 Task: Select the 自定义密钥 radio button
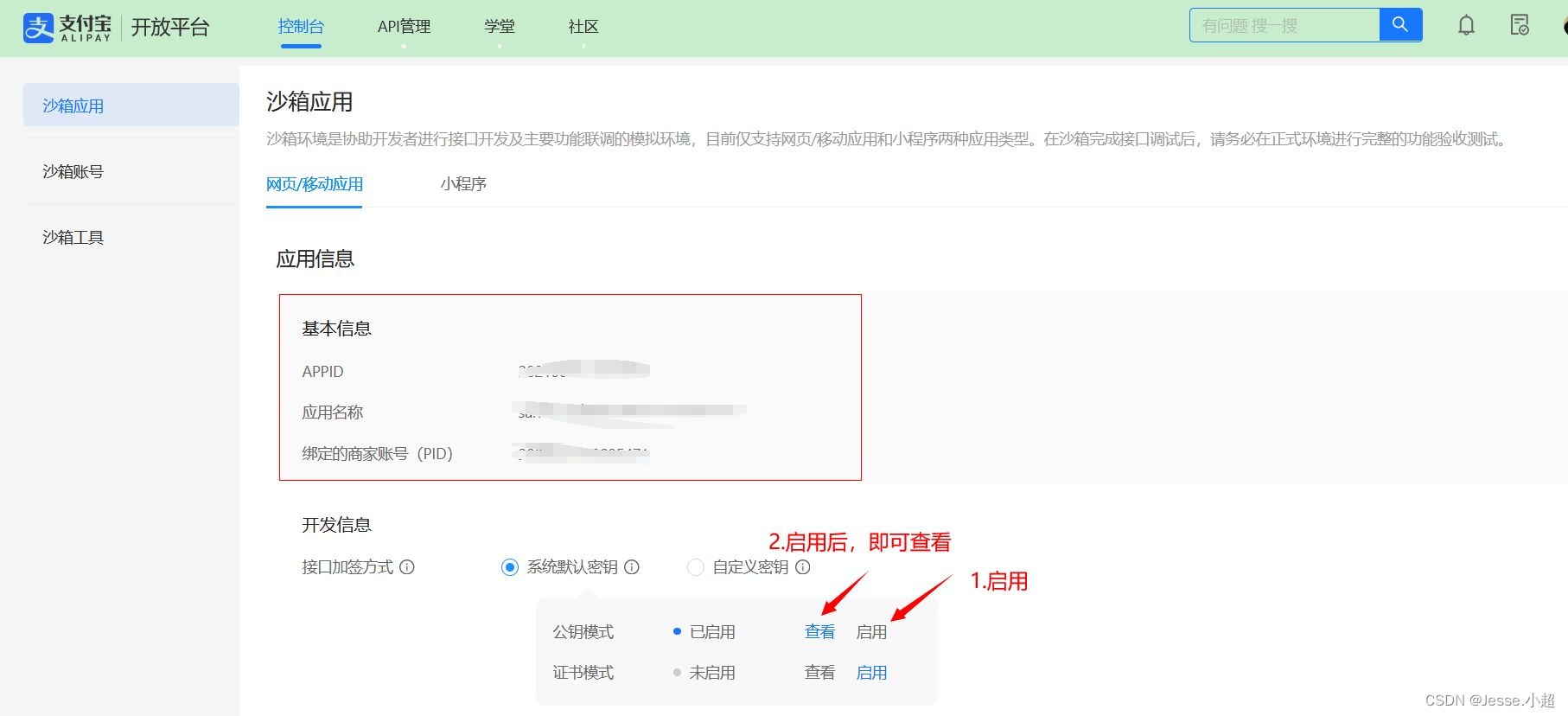point(696,567)
